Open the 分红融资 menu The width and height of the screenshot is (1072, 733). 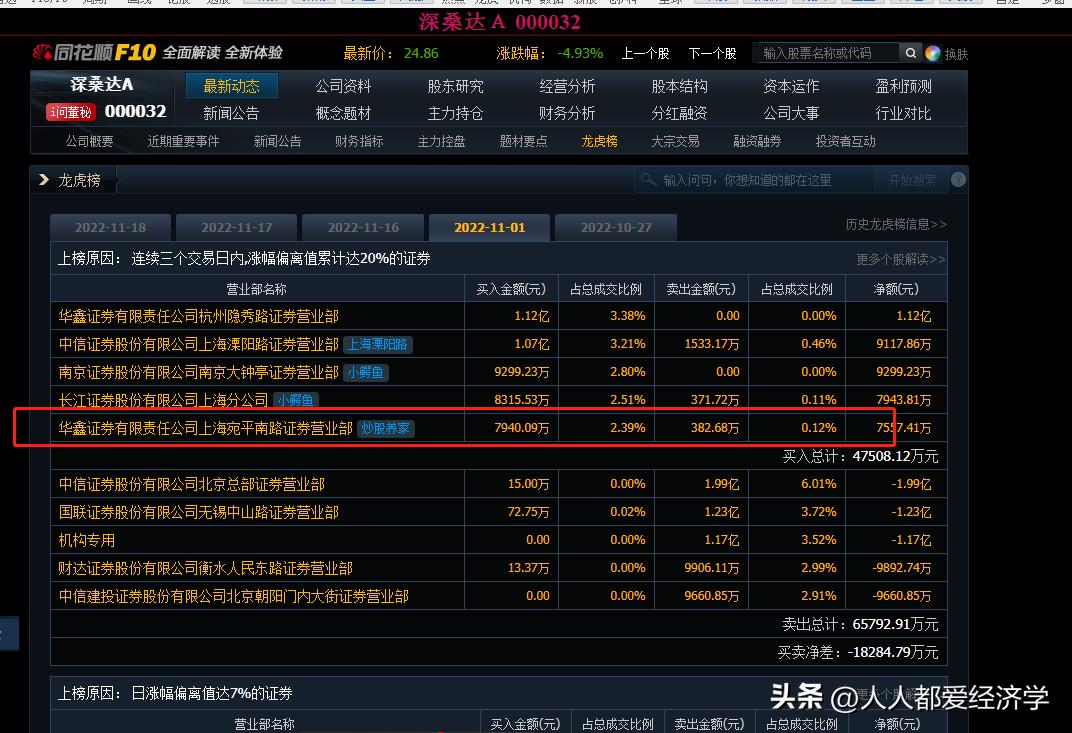pos(679,113)
